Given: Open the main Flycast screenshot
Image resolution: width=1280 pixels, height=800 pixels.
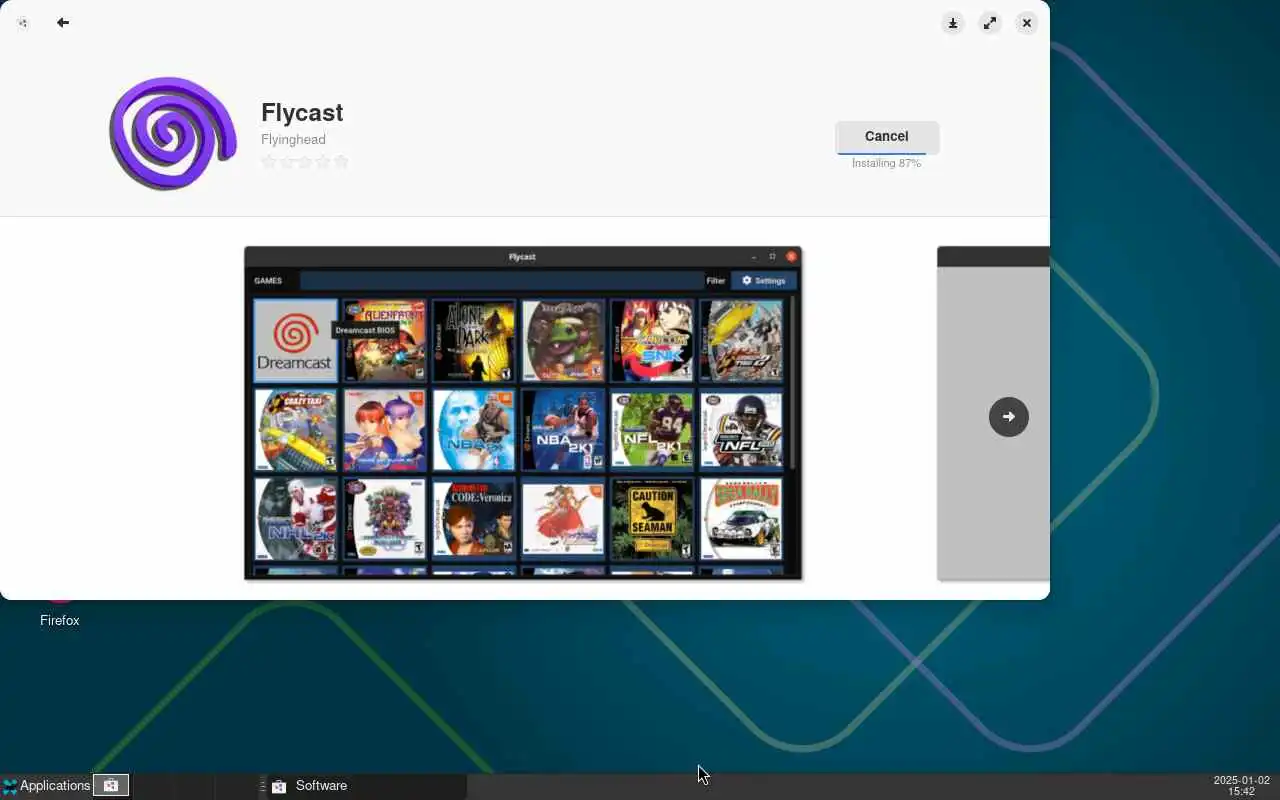Looking at the screenshot, I should coord(523,412).
